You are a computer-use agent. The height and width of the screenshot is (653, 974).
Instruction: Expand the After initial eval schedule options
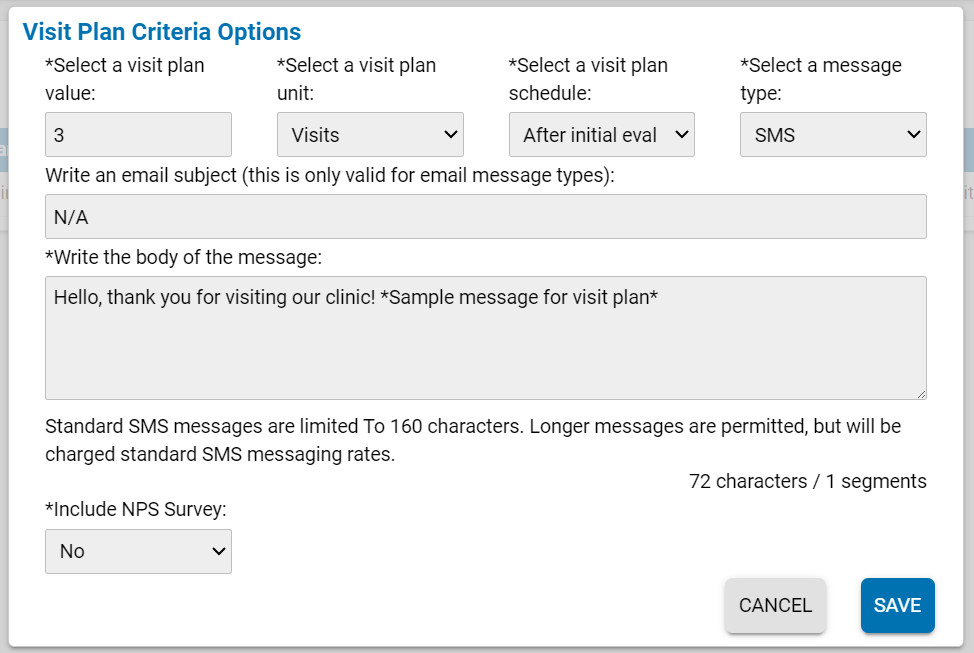pos(681,134)
